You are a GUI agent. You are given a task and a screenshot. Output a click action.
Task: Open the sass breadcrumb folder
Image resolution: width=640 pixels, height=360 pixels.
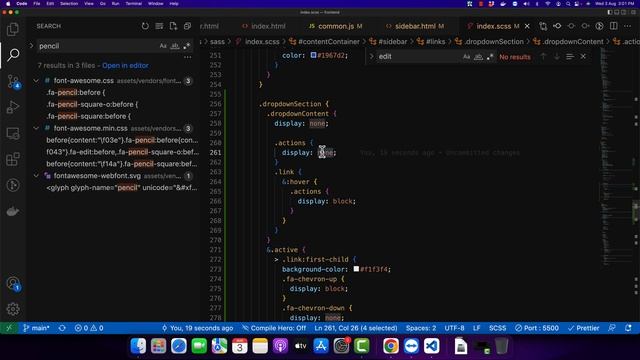[x=217, y=42]
